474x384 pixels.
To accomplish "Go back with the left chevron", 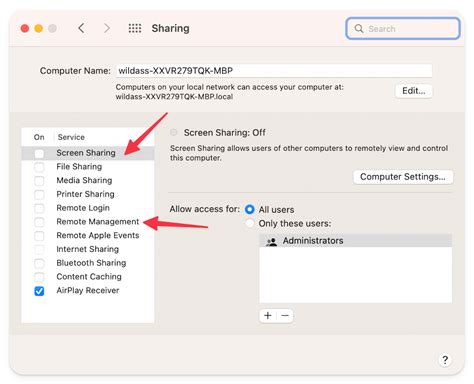I will (x=81, y=28).
